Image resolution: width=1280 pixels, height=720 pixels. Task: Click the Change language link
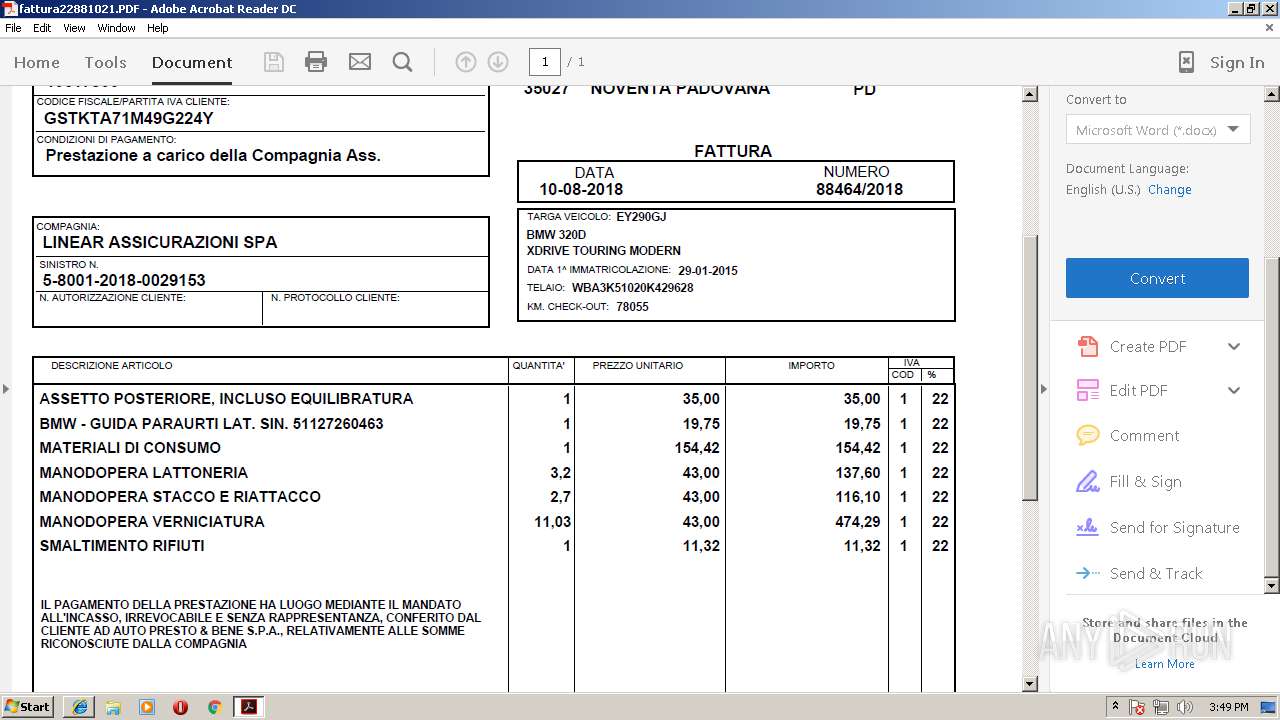click(1169, 189)
